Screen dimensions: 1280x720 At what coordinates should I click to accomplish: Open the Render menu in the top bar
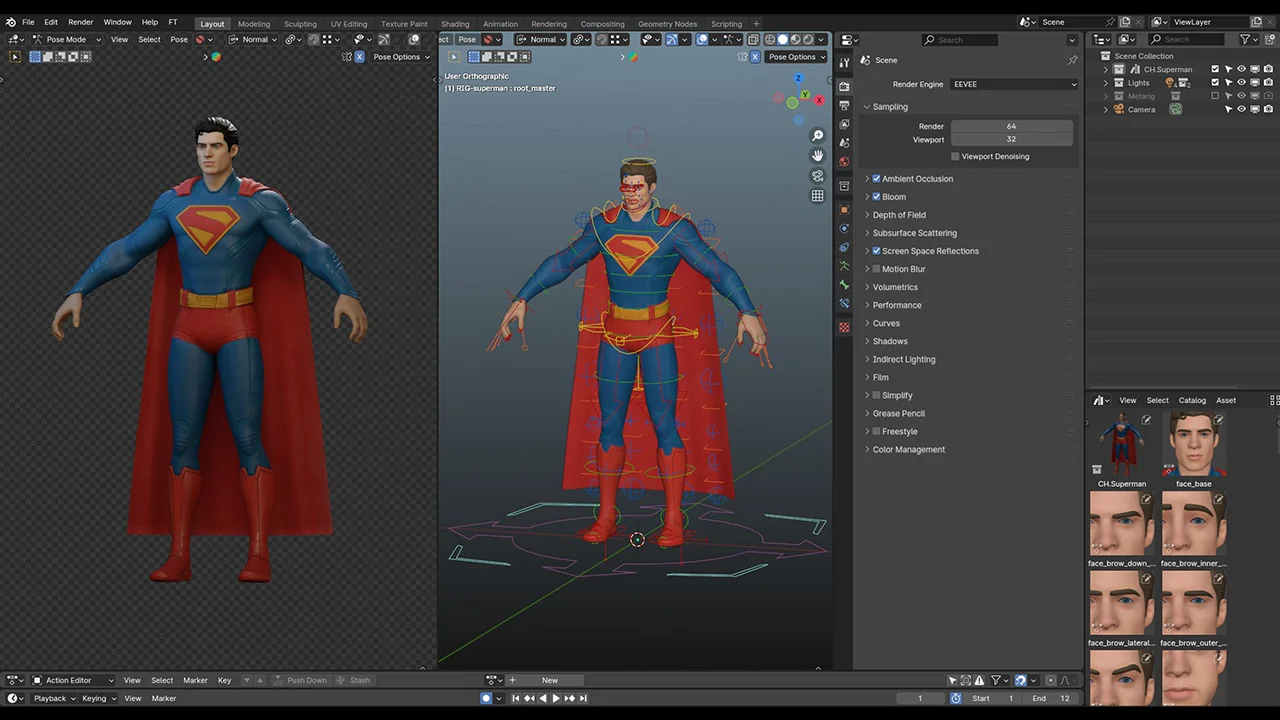pos(80,22)
